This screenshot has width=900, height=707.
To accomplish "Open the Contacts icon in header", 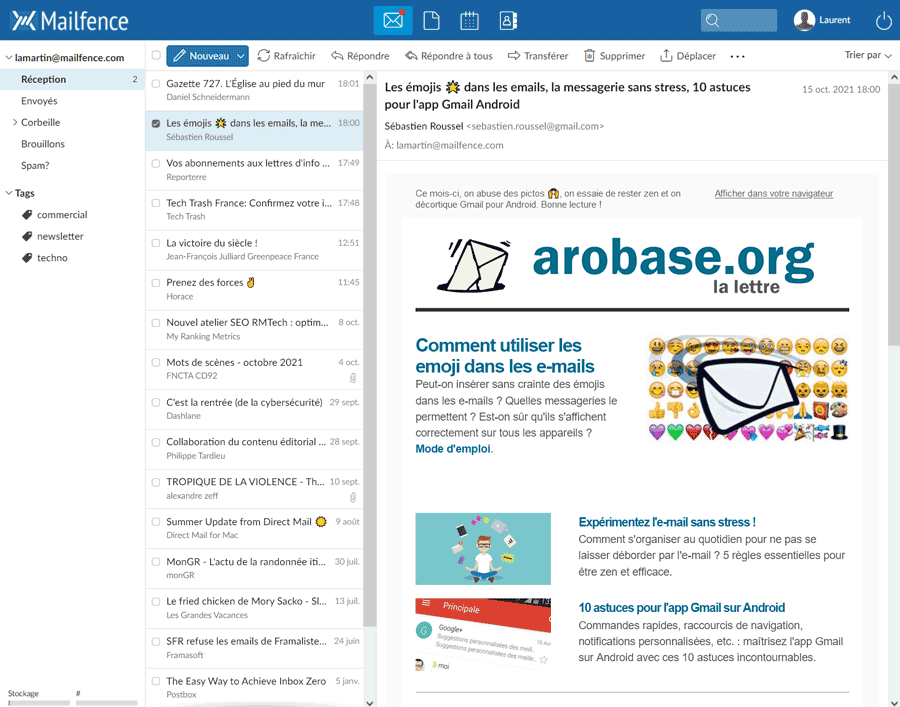I will 508,21.
